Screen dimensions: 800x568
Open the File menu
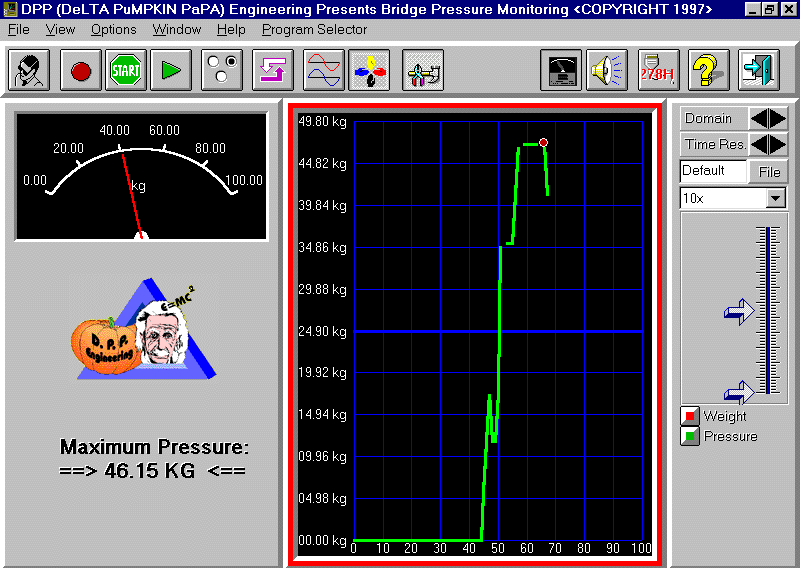coord(19,30)
